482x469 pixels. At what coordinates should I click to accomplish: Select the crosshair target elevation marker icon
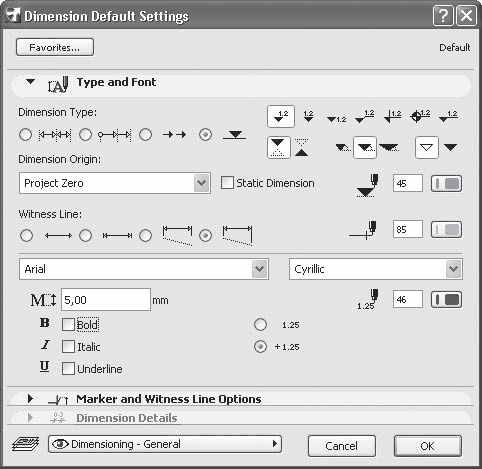click(x=420, y=116)
